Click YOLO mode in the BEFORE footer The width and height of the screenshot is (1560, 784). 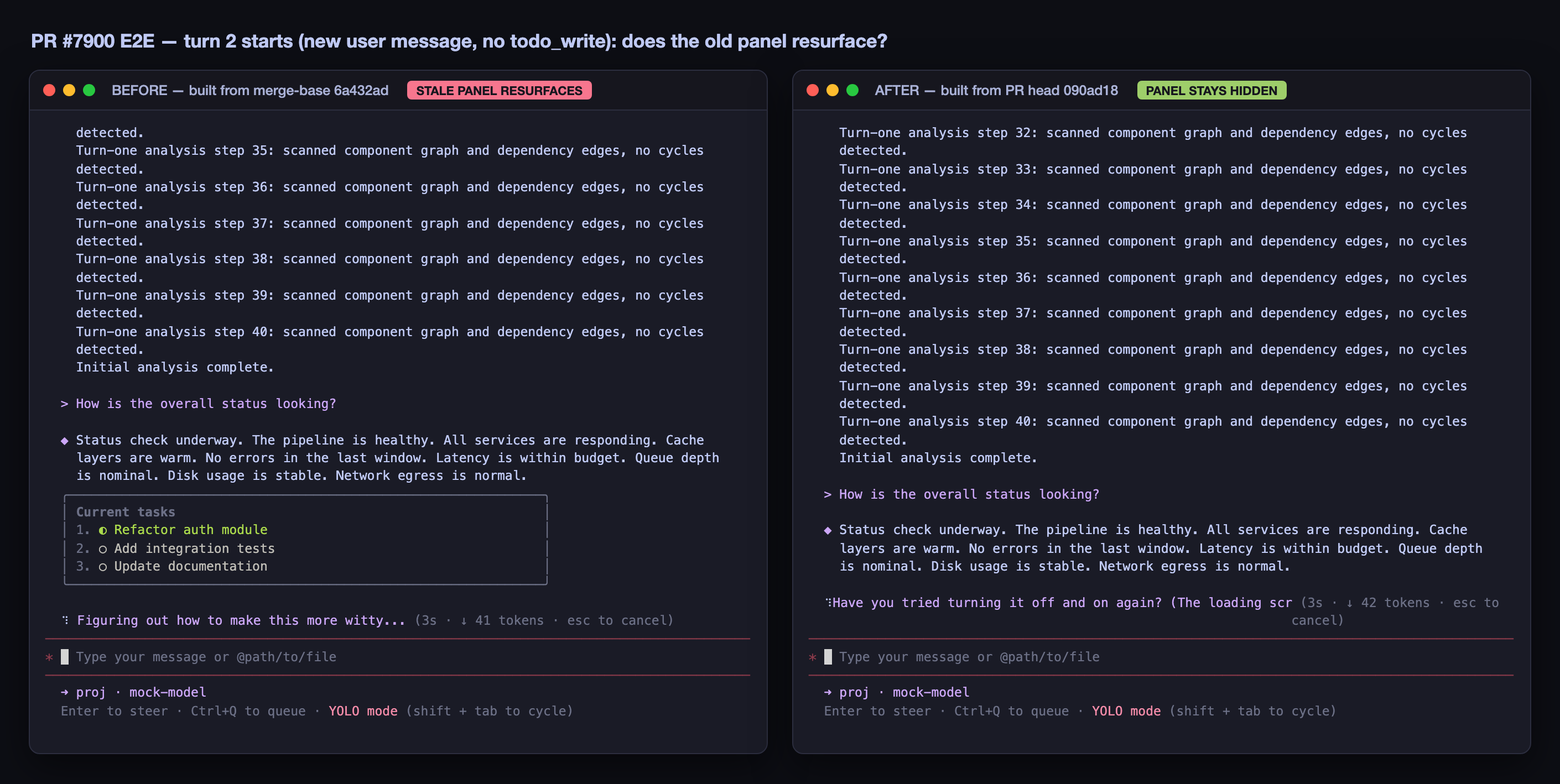click(x=363, y=711)
